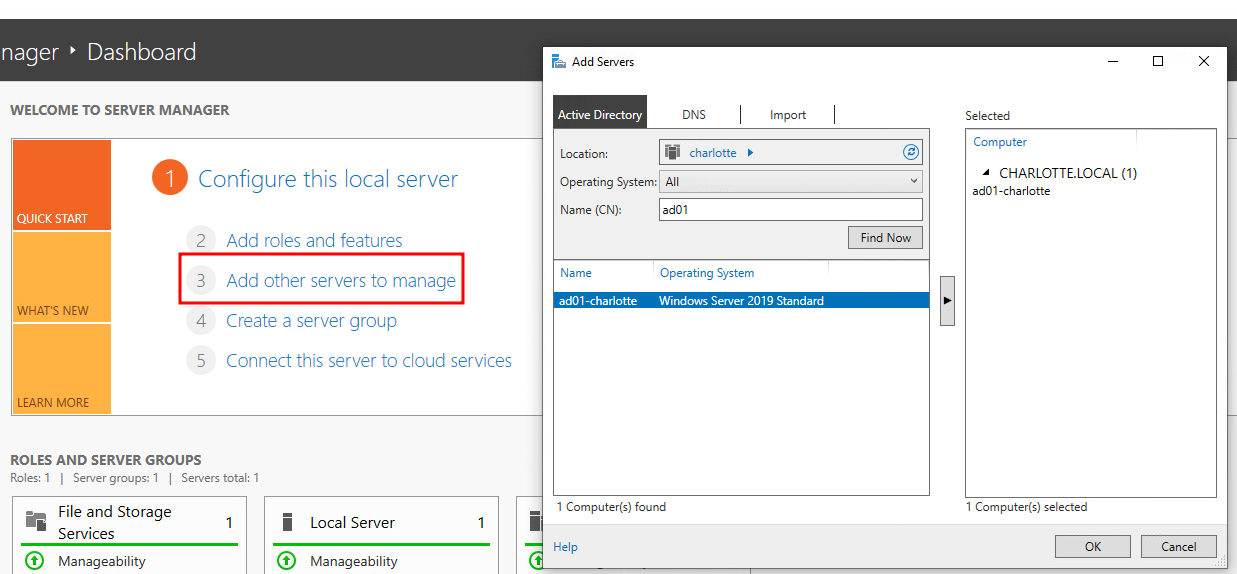Viewport: 1237px width, 574px height.
Task: Click the Find Now button
Action: (x=885, y=237)
